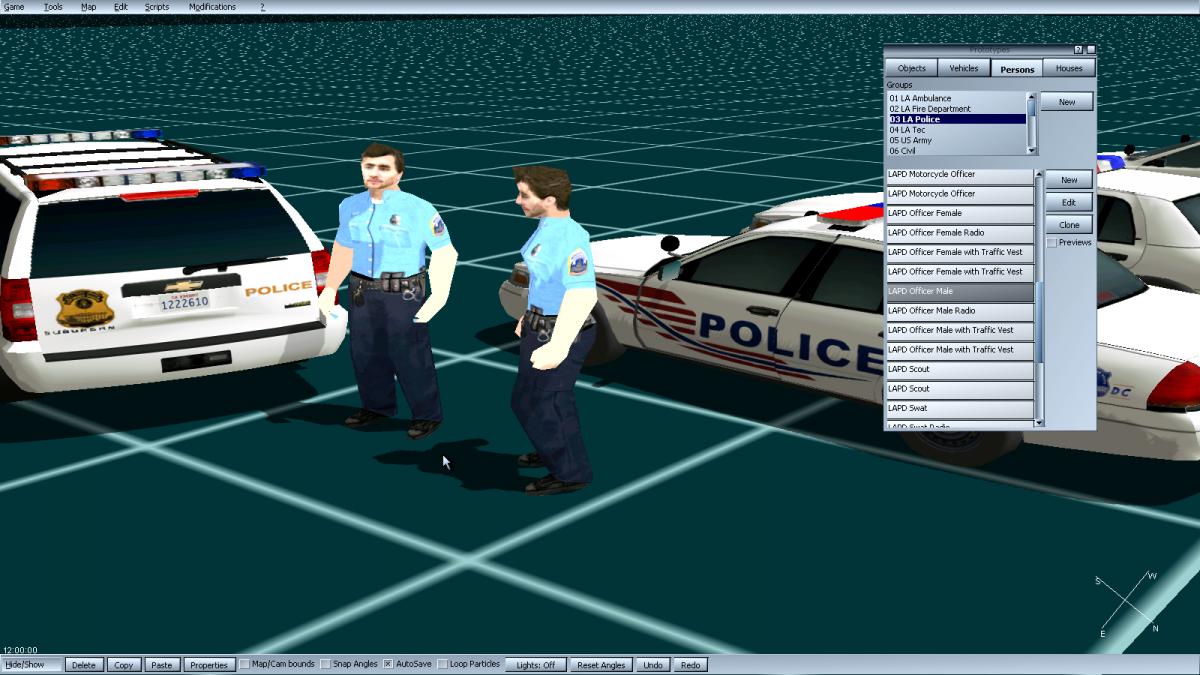This screenshot has height=675, width=1200.
Task: Click the Delete button
Action: click(84, 665)
